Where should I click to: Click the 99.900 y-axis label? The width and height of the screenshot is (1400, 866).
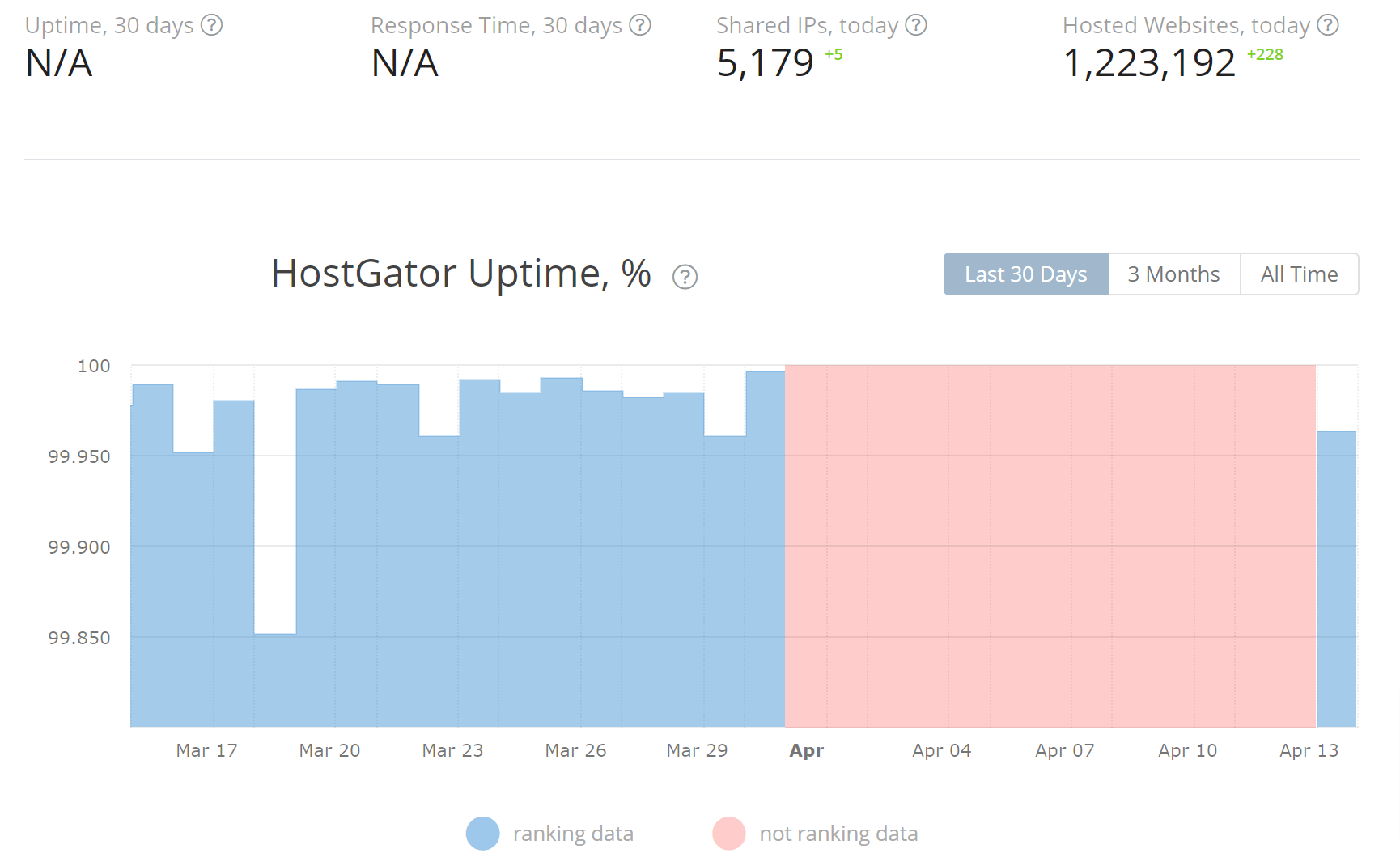click(79, 547)
